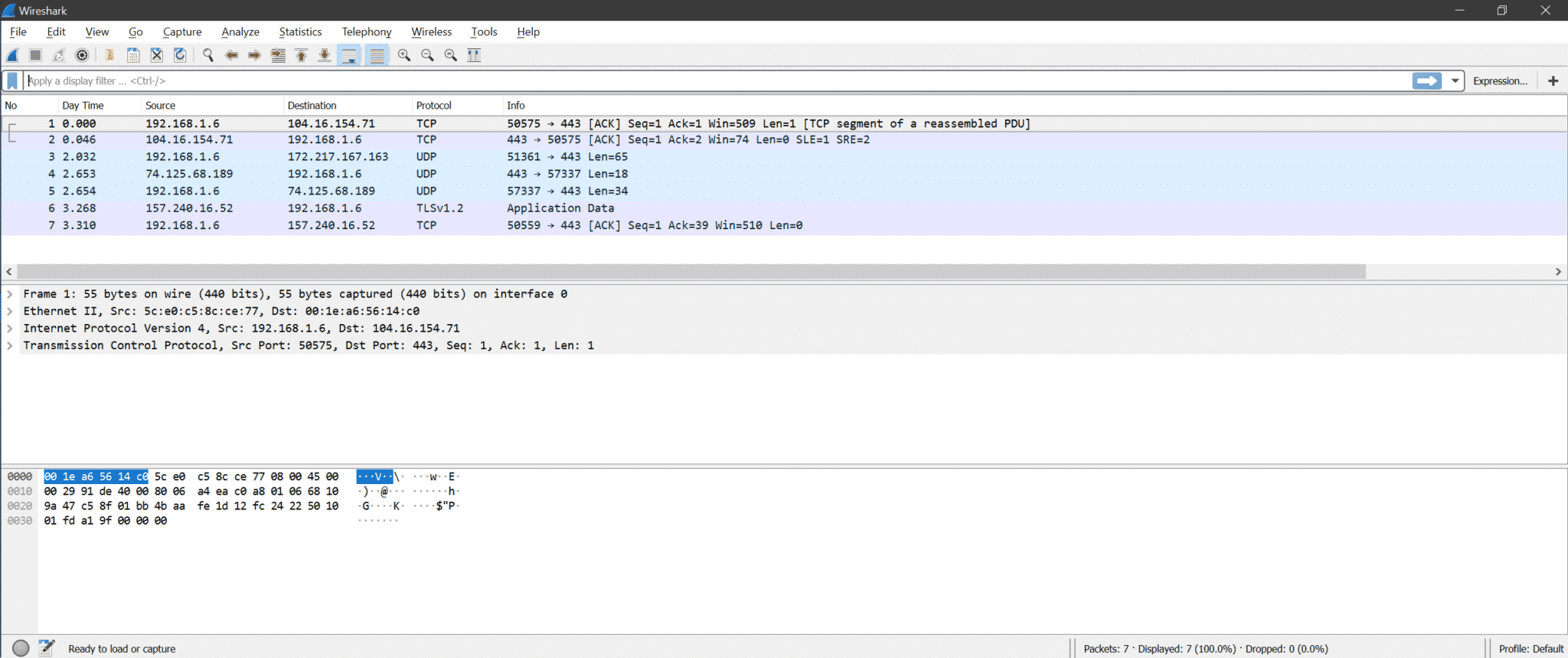
Task: Sort by Day Time column header
Action: coord(100,106)
